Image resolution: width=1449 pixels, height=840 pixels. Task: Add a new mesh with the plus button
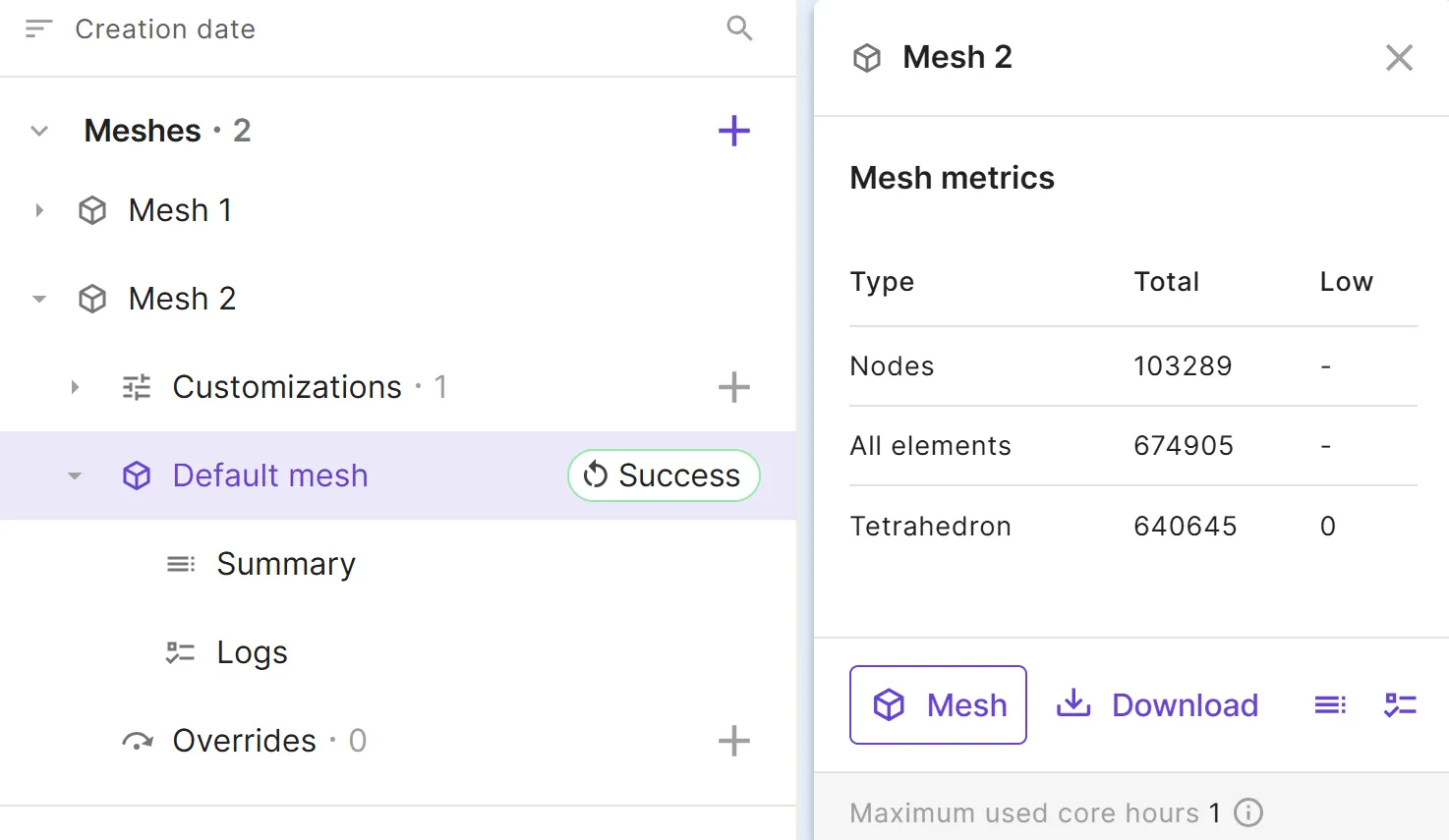(x=733, y=130)
